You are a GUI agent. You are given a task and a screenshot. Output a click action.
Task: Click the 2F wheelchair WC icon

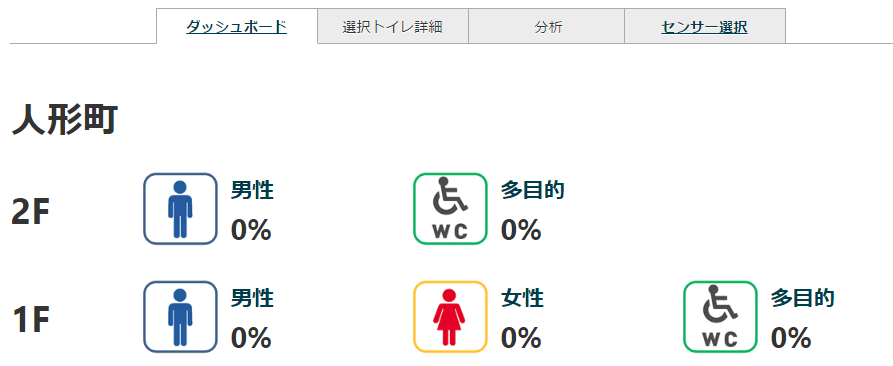click(x=450, y=209)
